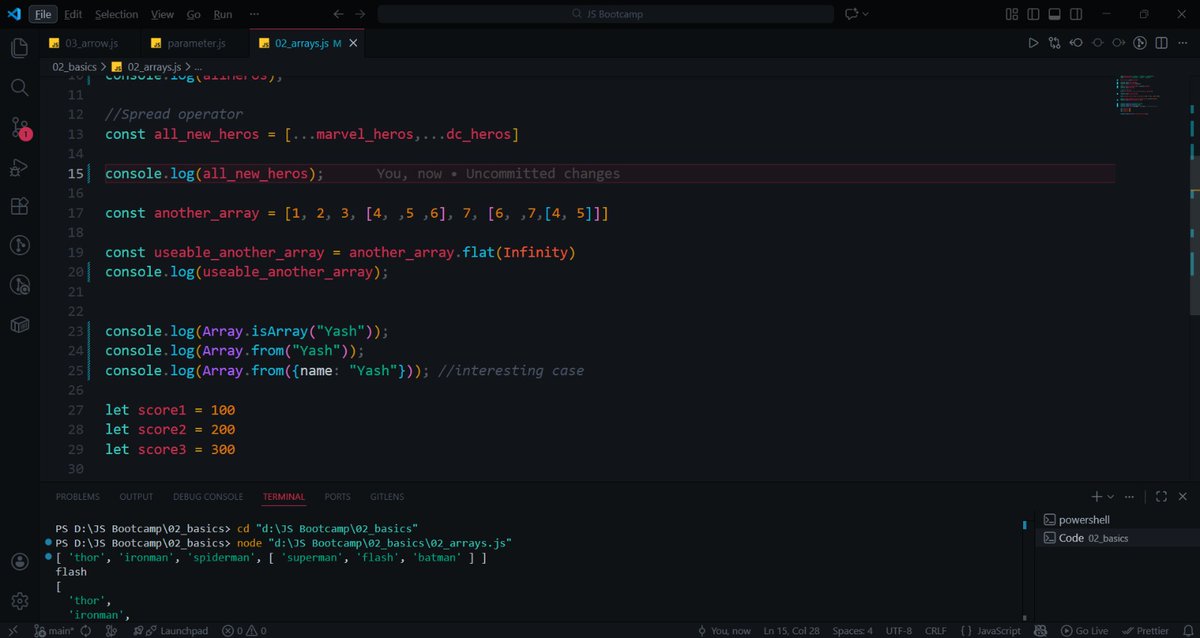Open the Extensions view

click(19, 206)
